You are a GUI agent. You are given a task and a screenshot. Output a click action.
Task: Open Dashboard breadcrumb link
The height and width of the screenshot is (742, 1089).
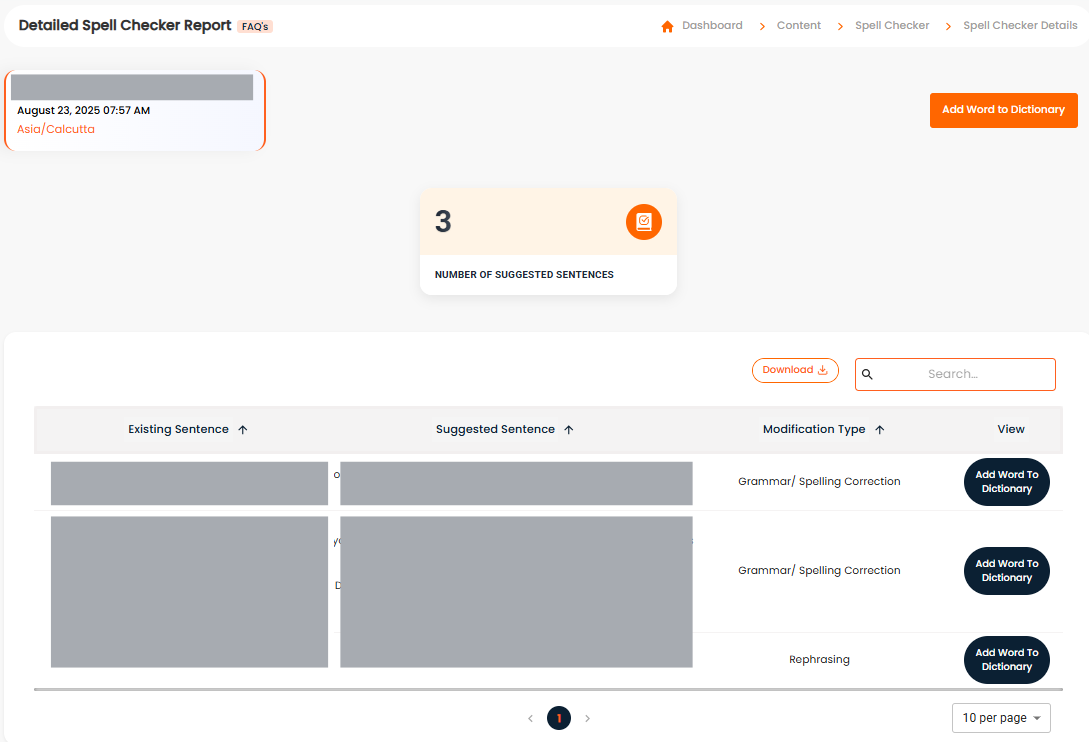[x=712, y=26]
